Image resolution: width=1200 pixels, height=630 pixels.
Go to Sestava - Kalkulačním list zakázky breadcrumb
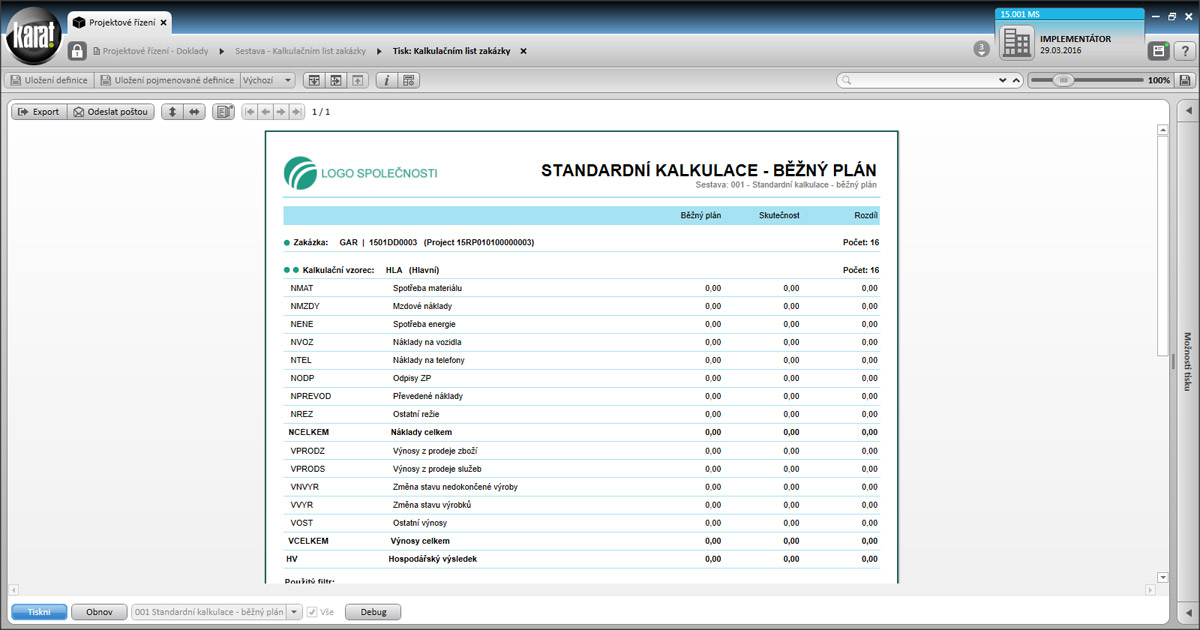click(300, 51)
